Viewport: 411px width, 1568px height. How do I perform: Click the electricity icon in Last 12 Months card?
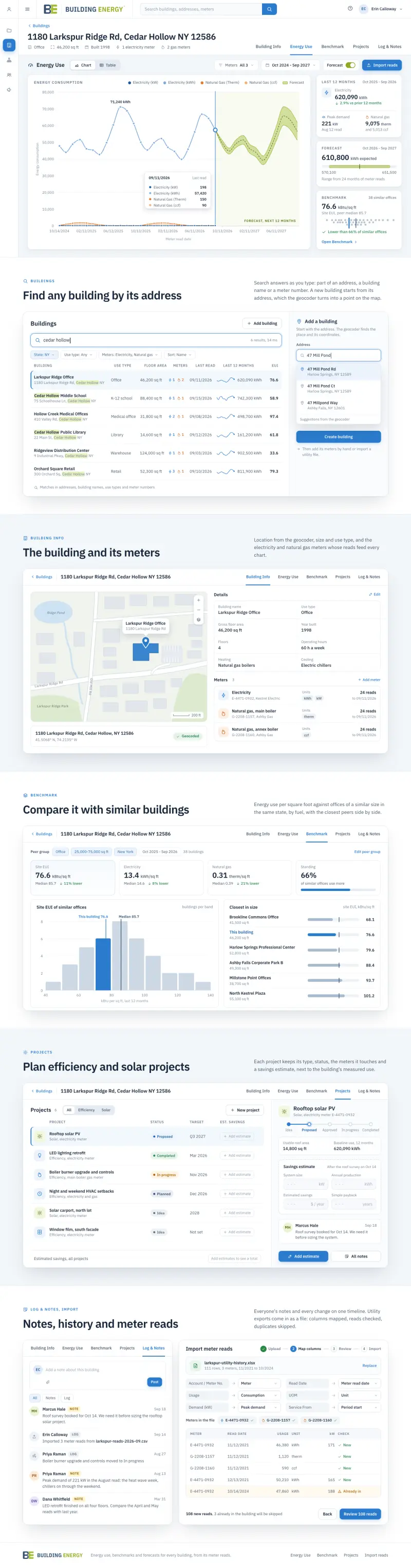coord(327,93)
